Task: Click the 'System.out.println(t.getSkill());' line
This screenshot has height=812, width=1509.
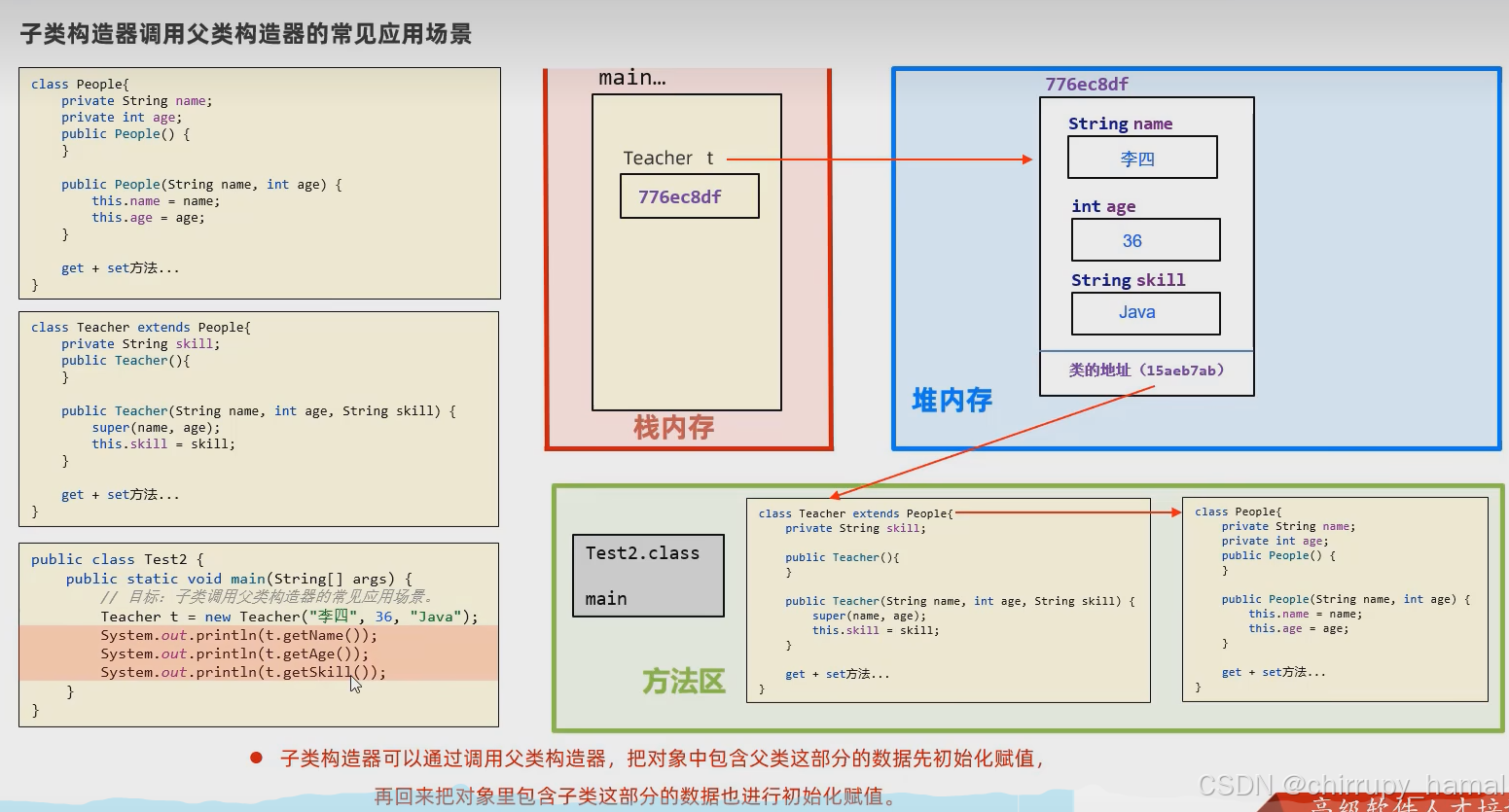Action: coord(243,672)
